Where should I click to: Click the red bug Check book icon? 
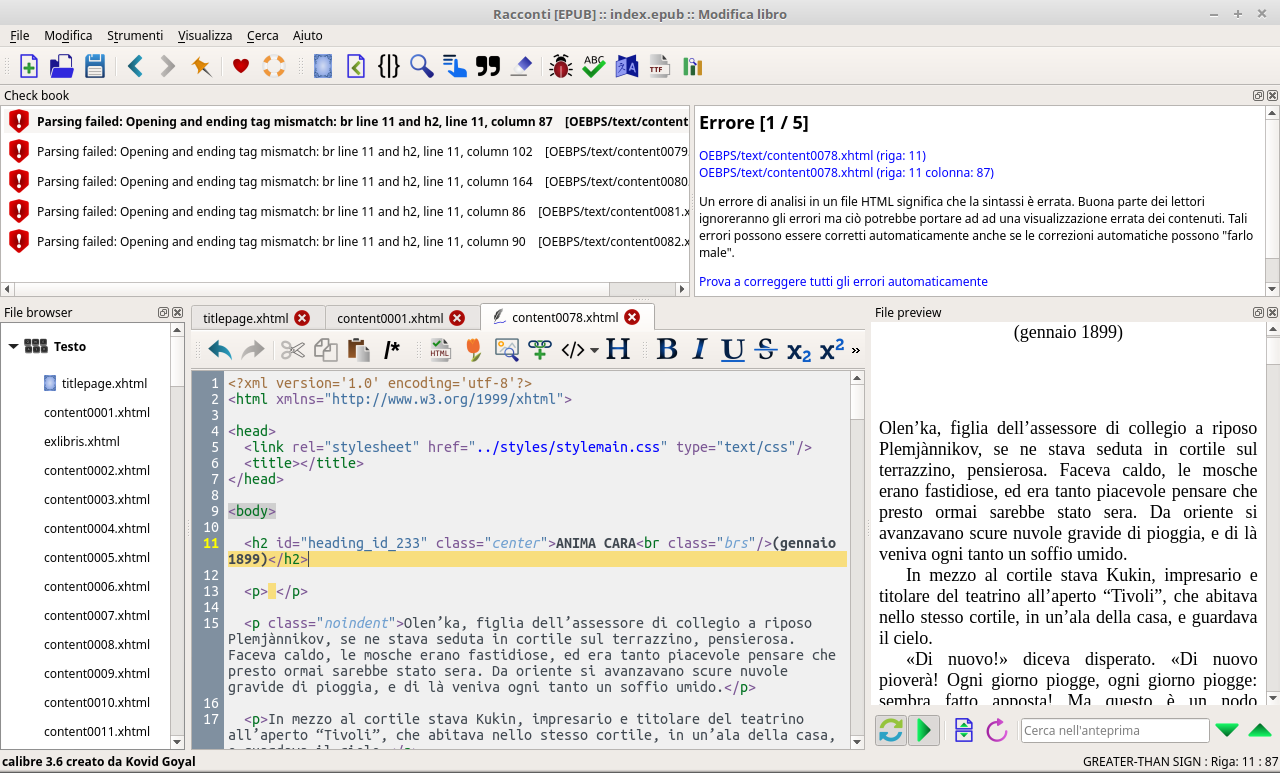pos(560,67)
